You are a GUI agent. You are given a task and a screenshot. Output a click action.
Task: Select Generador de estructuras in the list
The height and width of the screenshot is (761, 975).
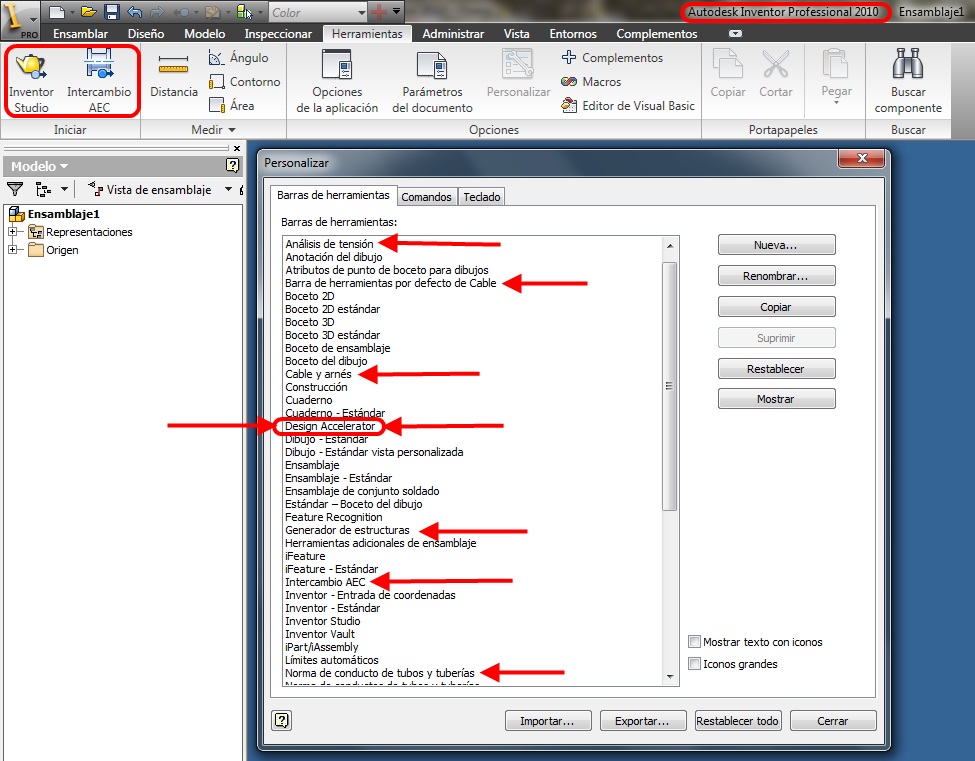pos(347,530)
